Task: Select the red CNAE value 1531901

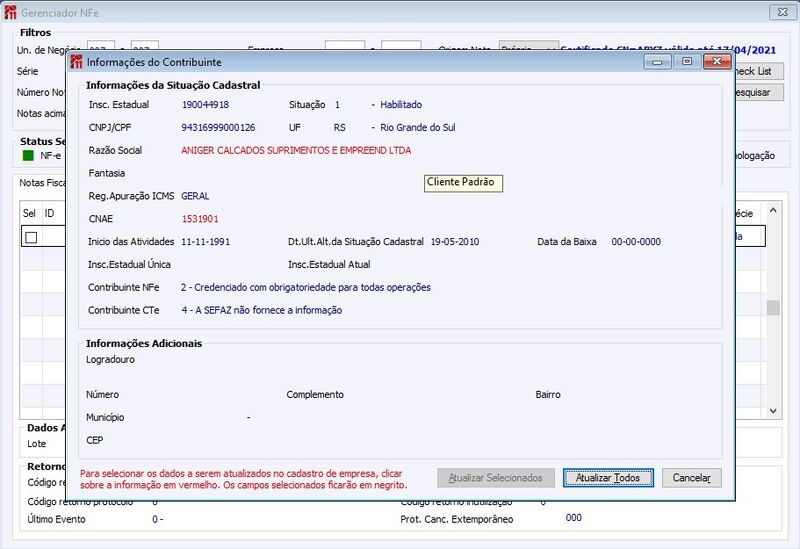Action: point(200,219)
